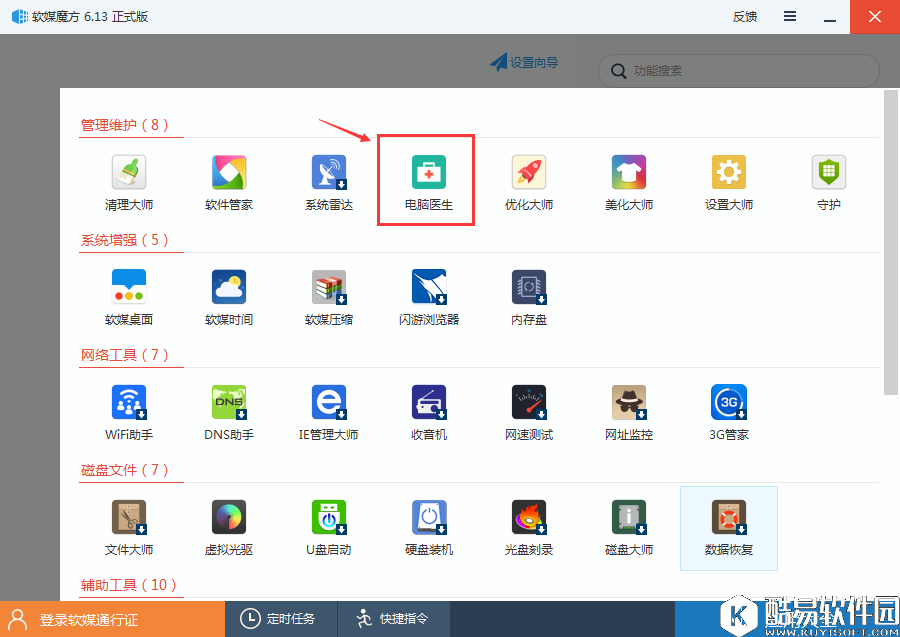This screenshot has height=637, width=900.
Task: Open the hamburger main menu
Action: (790, 16)
